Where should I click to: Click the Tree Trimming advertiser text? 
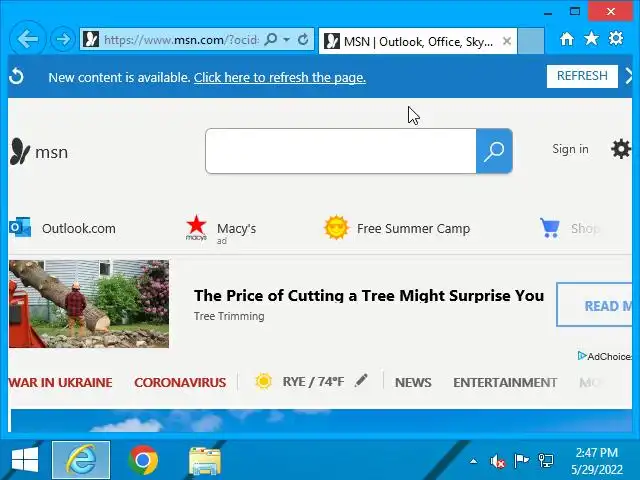(x=229, y=316)
